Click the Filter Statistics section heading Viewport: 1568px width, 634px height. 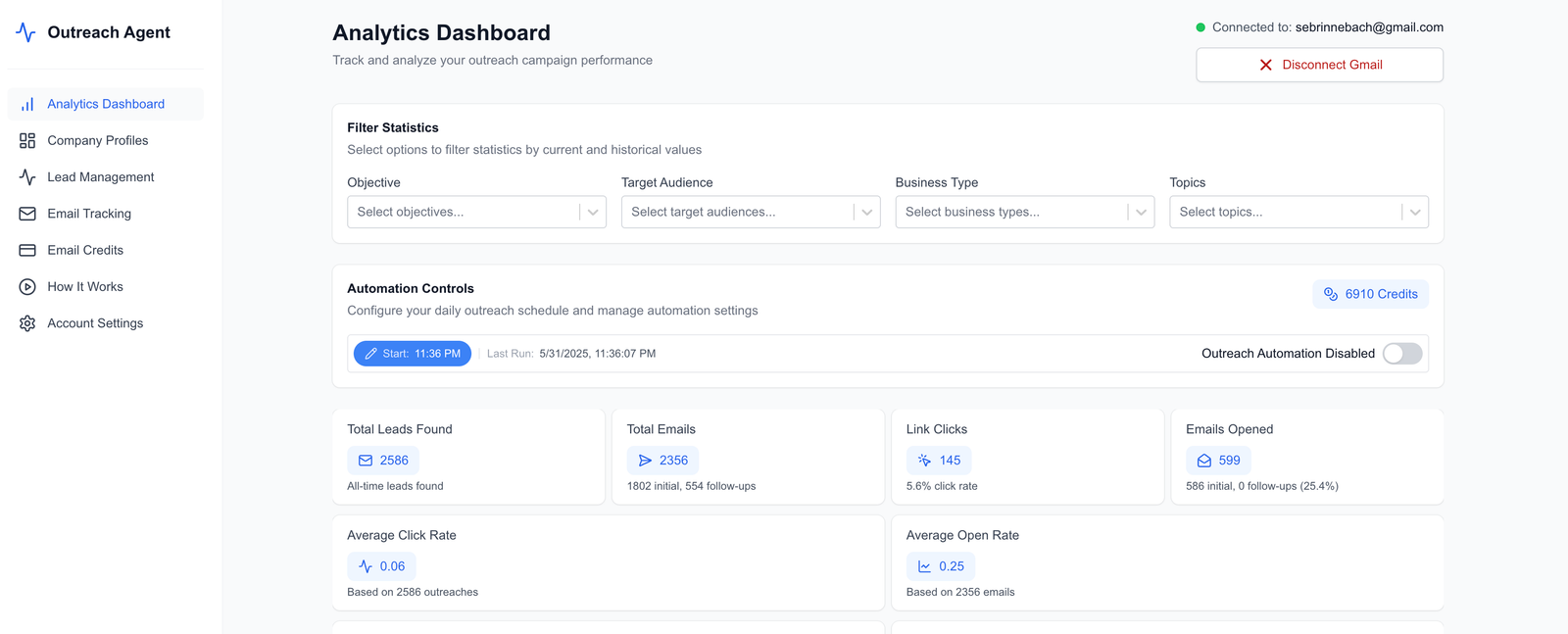point(393,127)
